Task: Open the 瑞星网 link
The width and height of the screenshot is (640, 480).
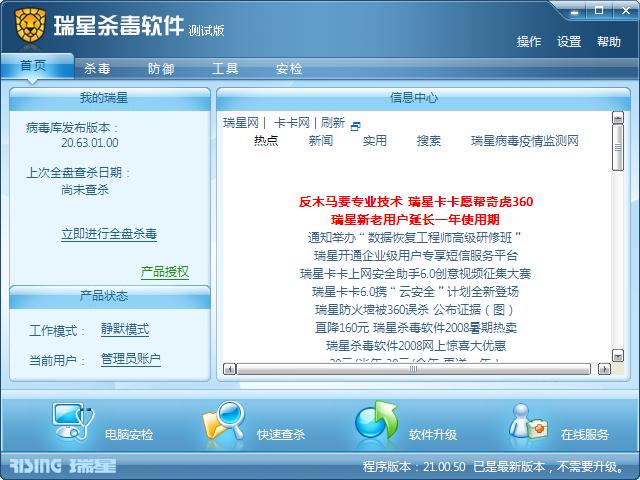Action: click(241, 122)
